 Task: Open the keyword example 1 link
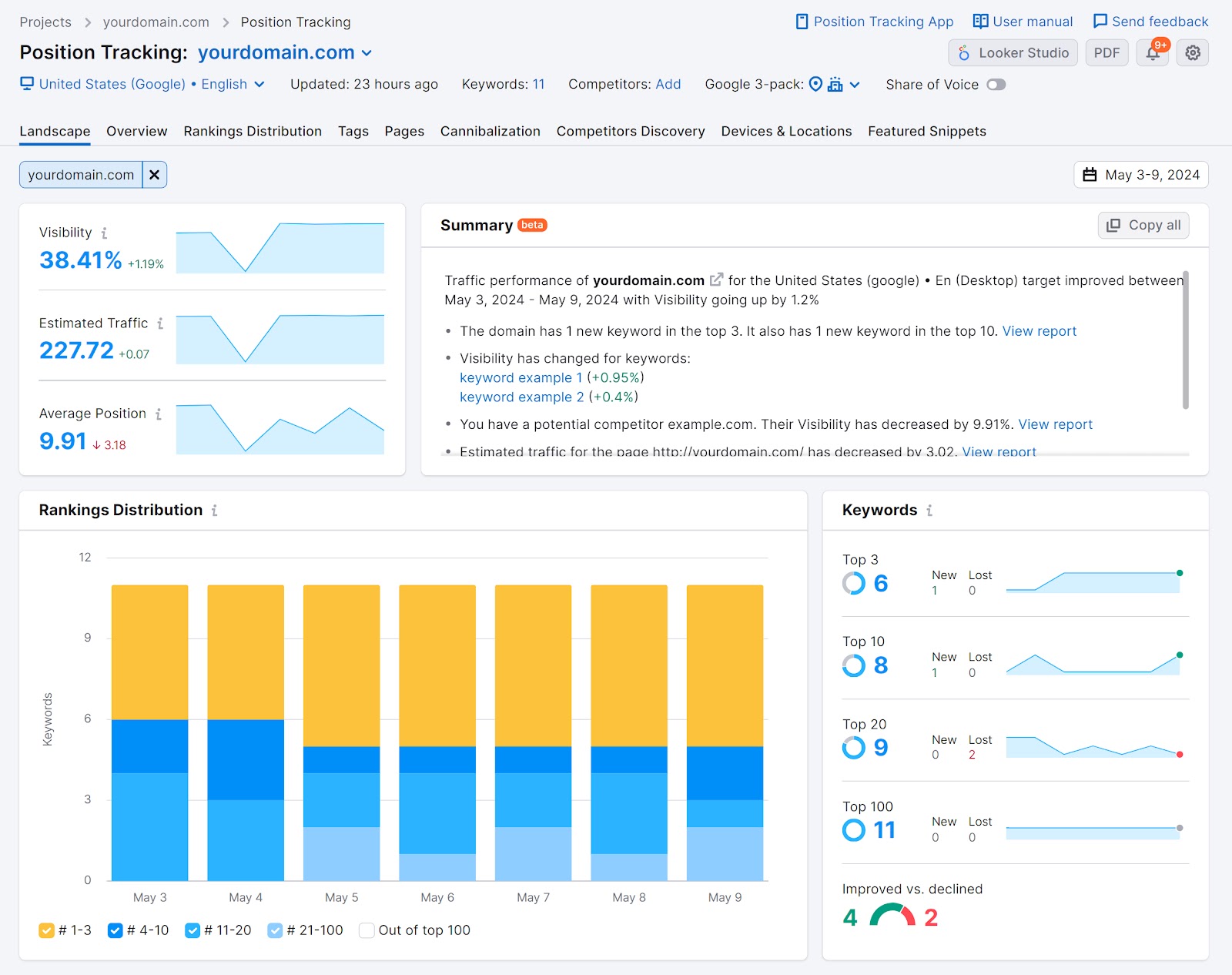tap(521, 377)
